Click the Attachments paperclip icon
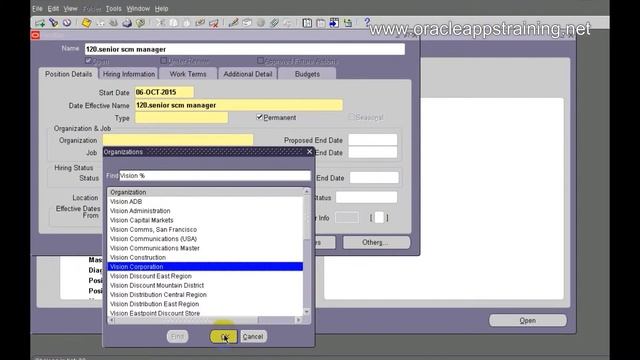Viewport: 640px width, 360px height. [274, 23]
